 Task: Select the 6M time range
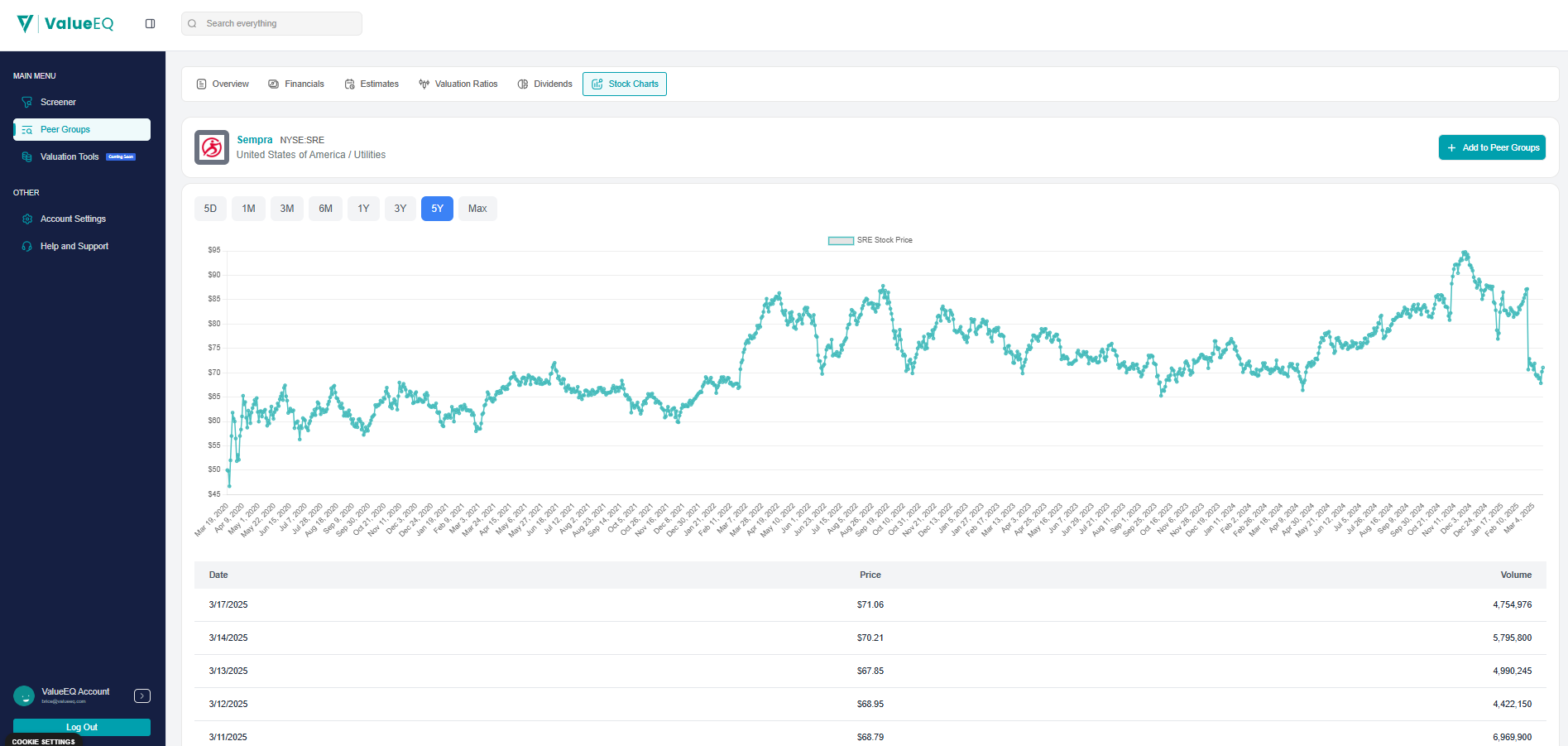point(326,209)
